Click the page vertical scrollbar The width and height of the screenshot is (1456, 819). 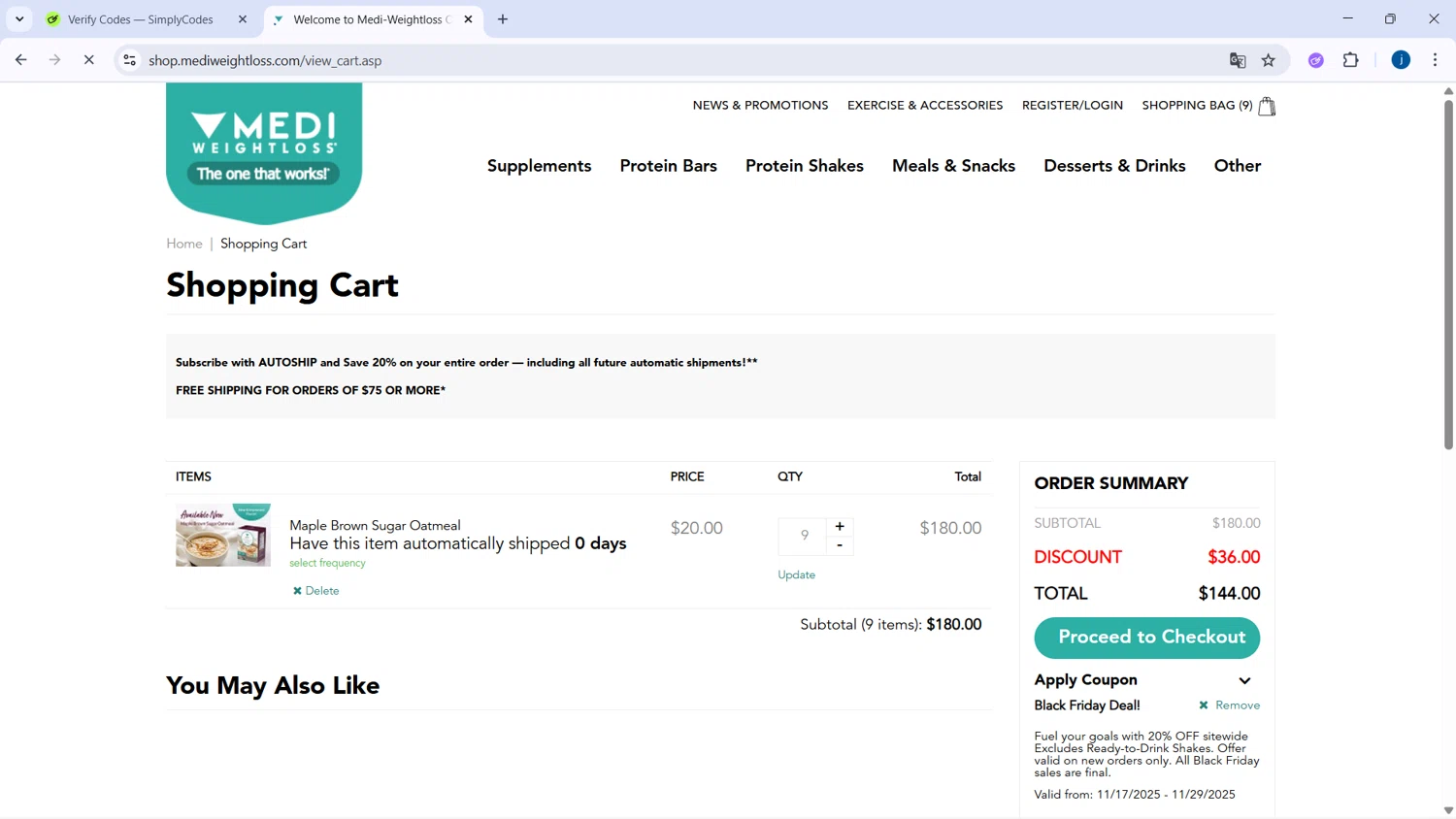coord(1448,276)
